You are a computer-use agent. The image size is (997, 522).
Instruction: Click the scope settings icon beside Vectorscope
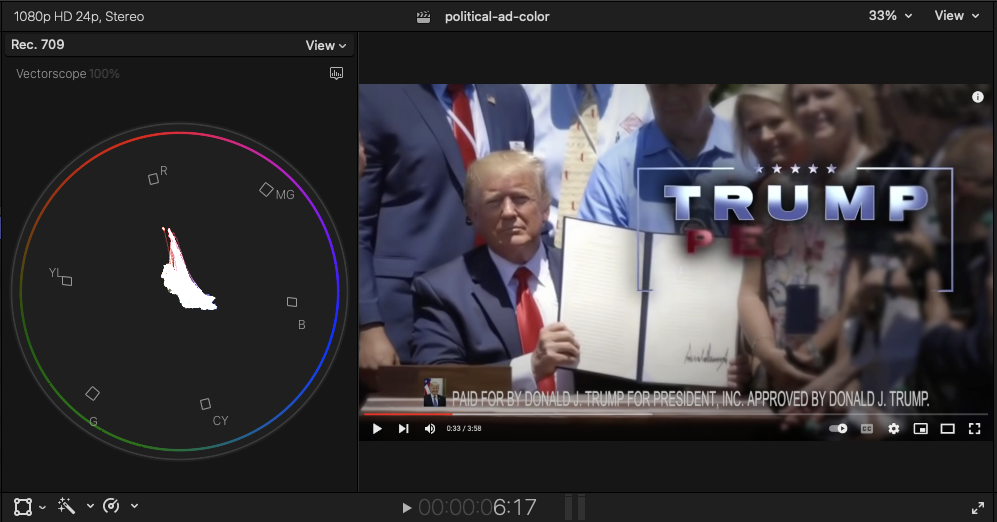tap(337, 73)
